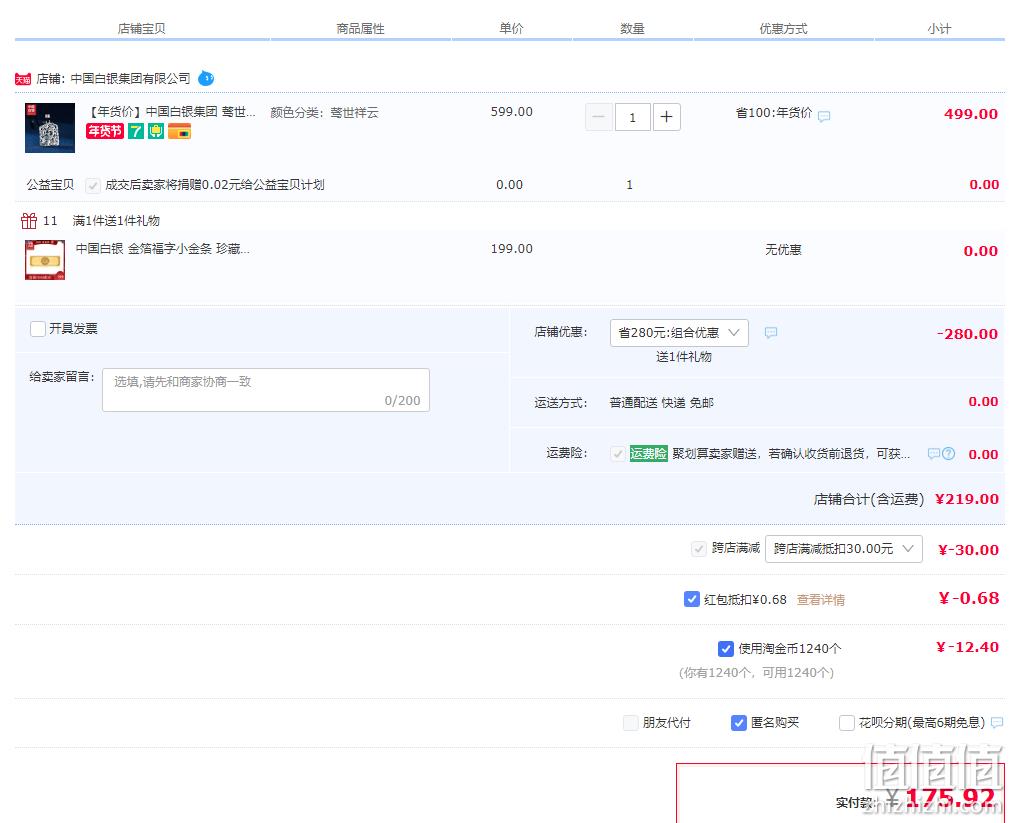Click the subtotal 499.00
The image size is (1012, 823).
point(971,114)
